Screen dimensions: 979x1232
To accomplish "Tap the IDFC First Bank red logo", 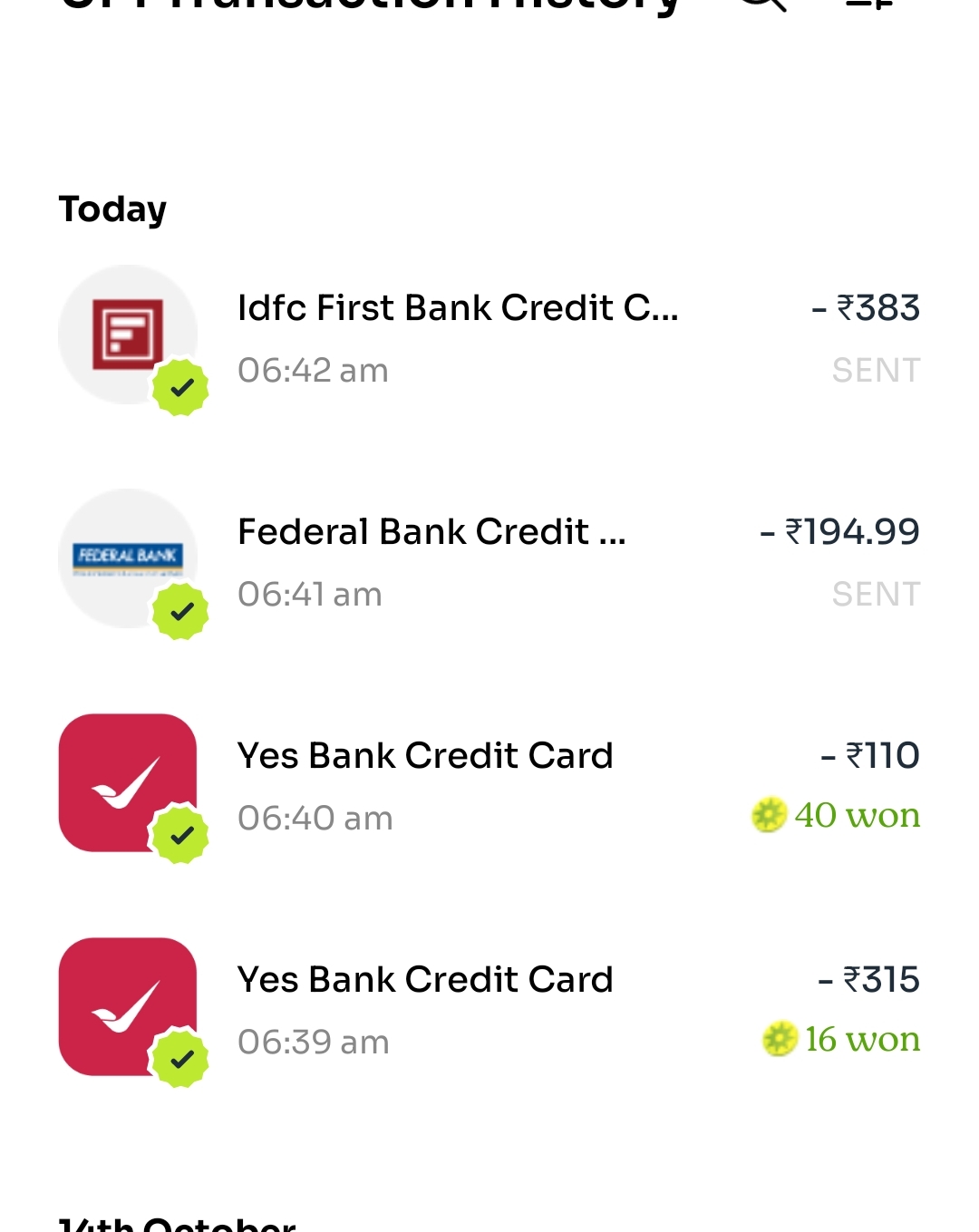I will tap(127, 334).
